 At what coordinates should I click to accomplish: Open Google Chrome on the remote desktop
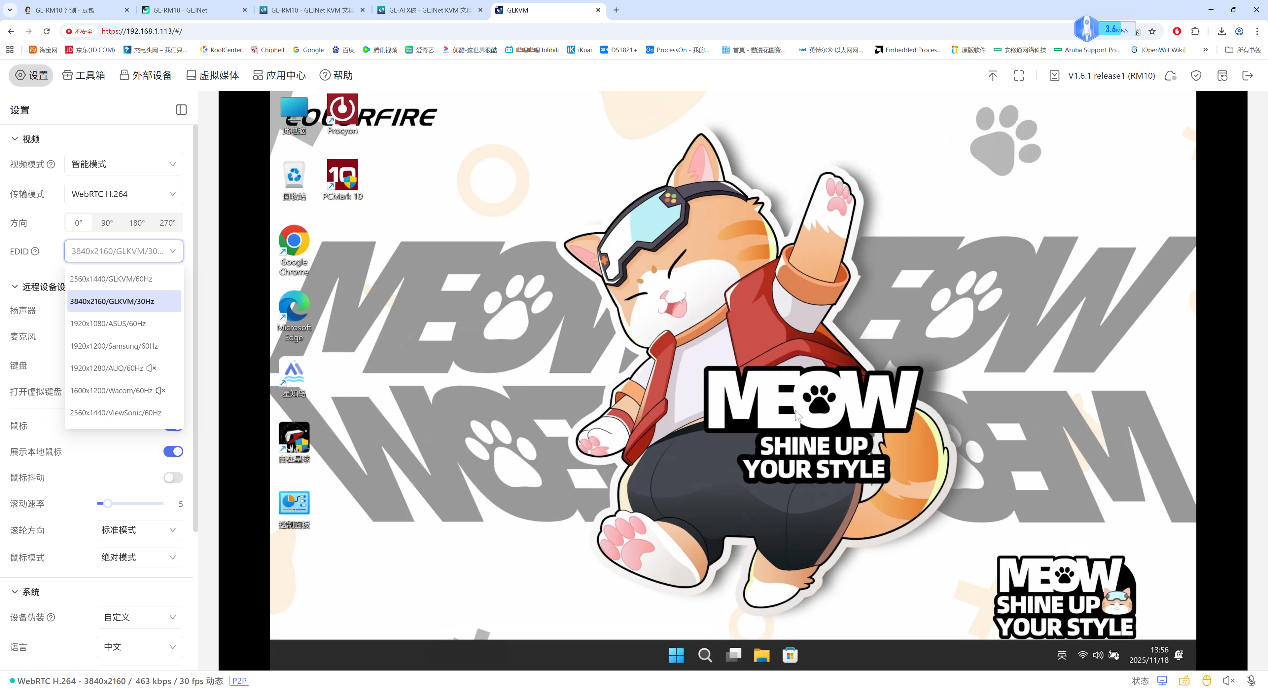tap(294, 250)
